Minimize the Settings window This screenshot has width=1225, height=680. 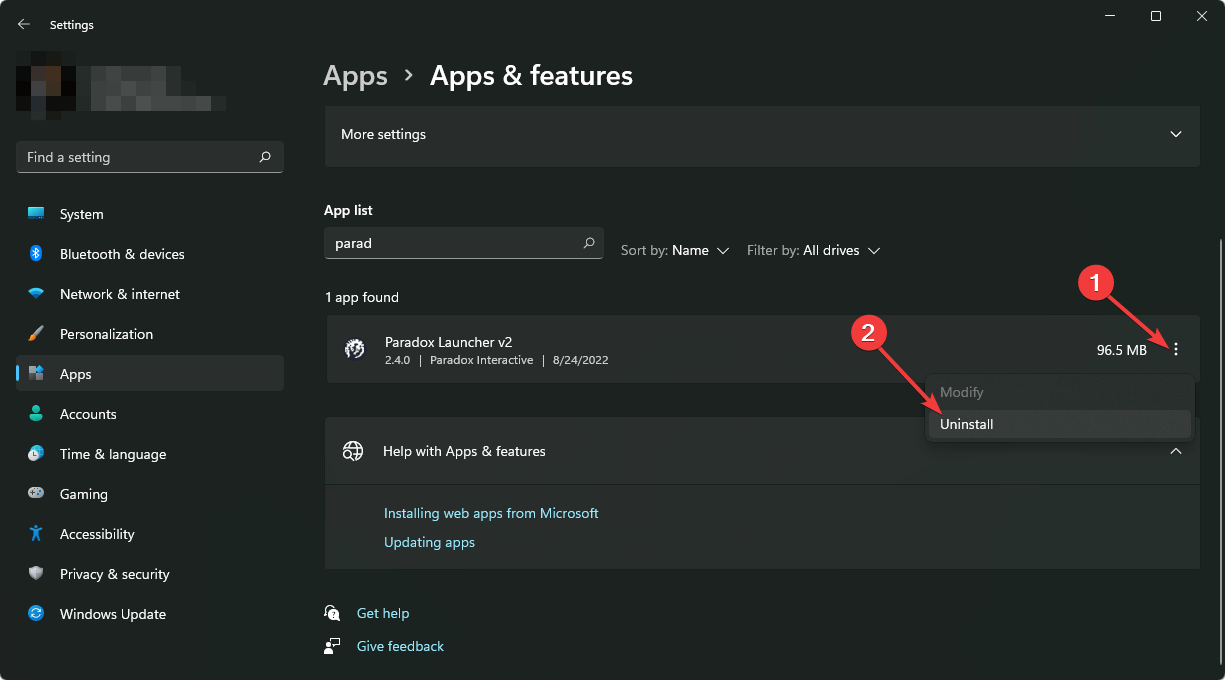(1110, 16)
